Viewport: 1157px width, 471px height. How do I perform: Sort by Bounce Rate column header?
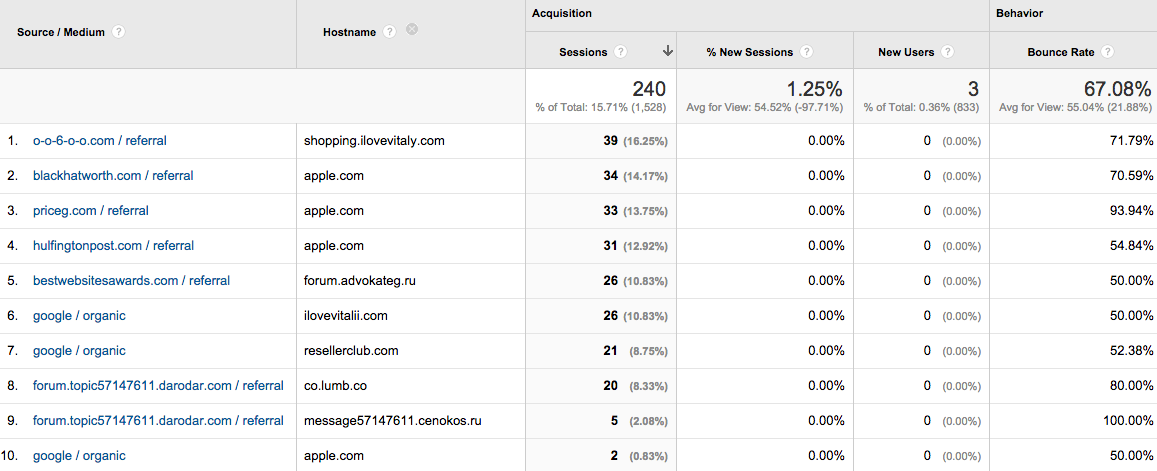[x=1060, y=52]
